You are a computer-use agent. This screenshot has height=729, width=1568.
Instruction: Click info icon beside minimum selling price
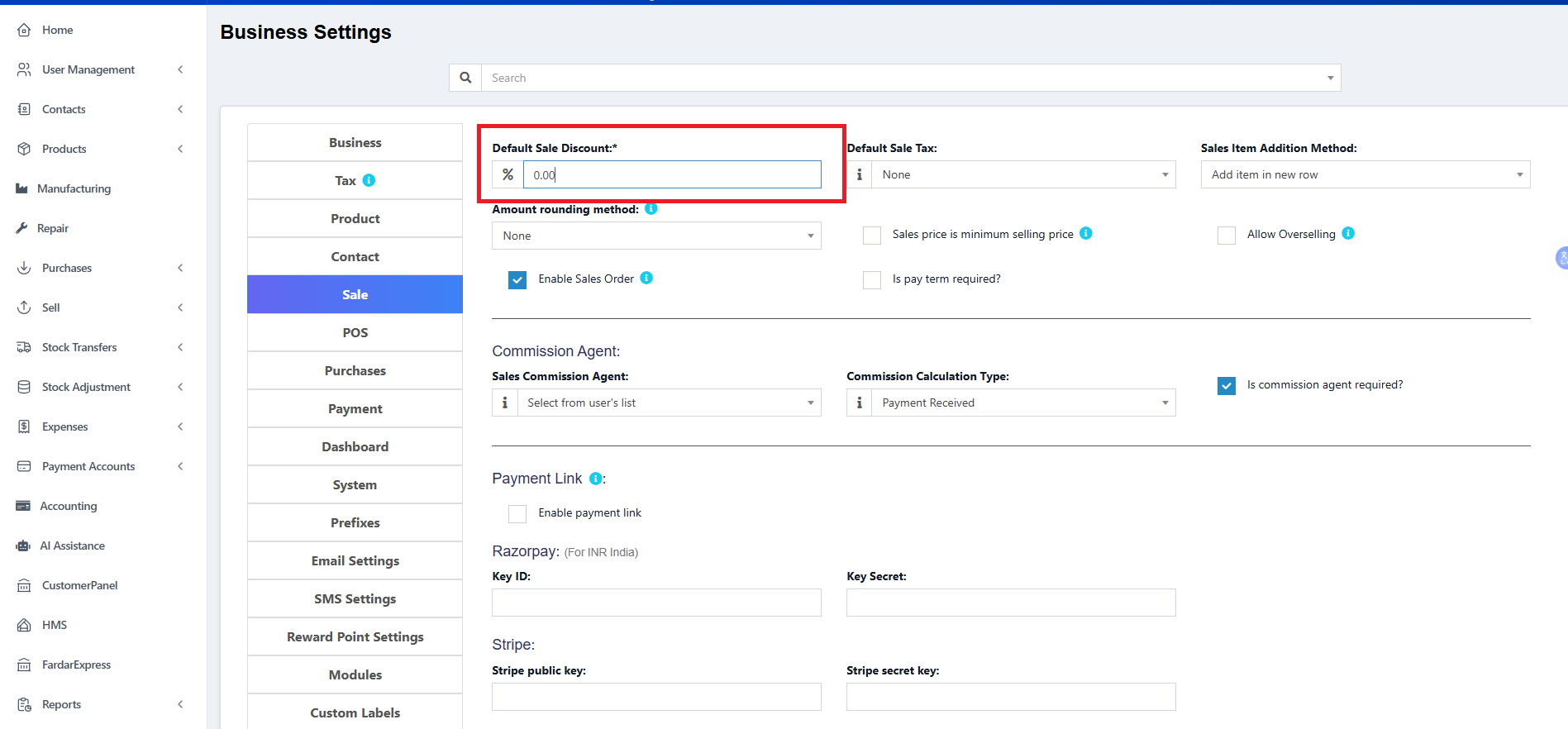point(1086,234)
